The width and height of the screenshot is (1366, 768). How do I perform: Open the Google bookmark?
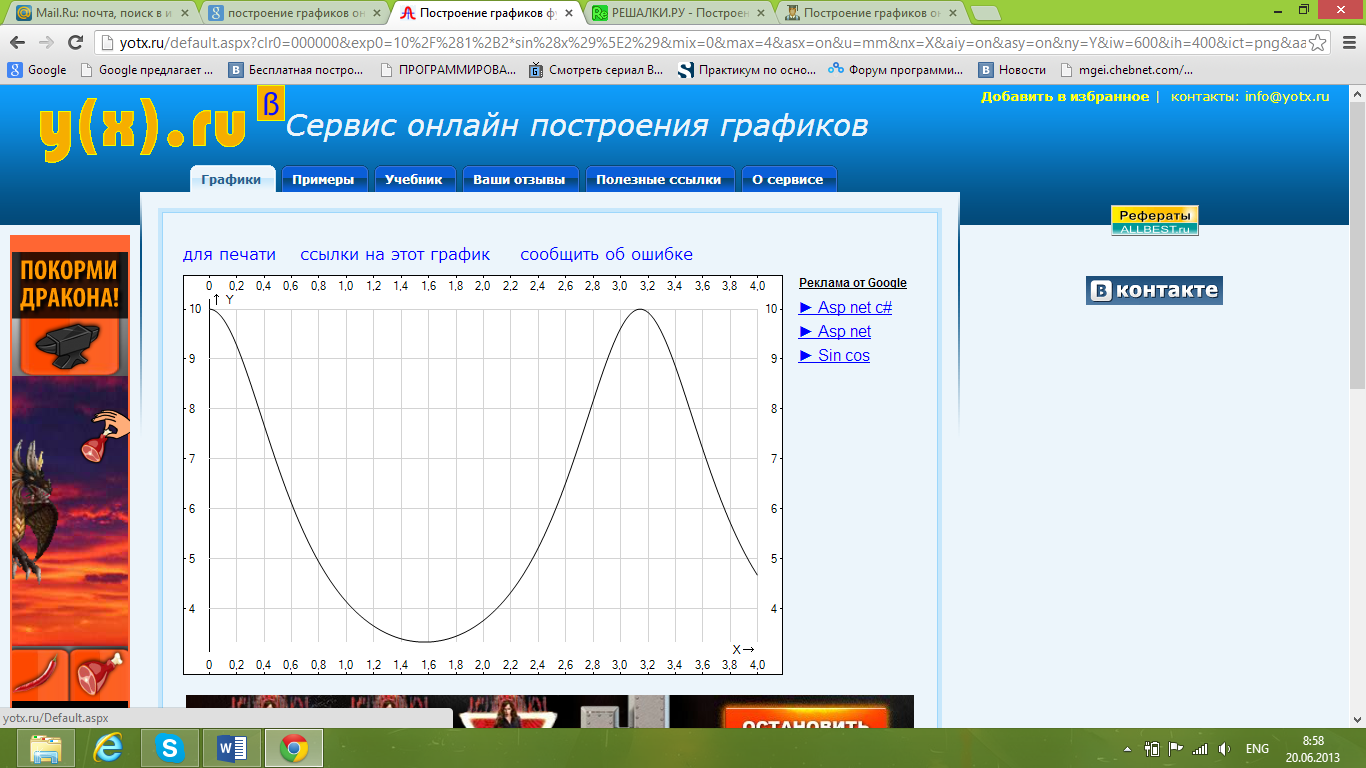click(37, 70)
